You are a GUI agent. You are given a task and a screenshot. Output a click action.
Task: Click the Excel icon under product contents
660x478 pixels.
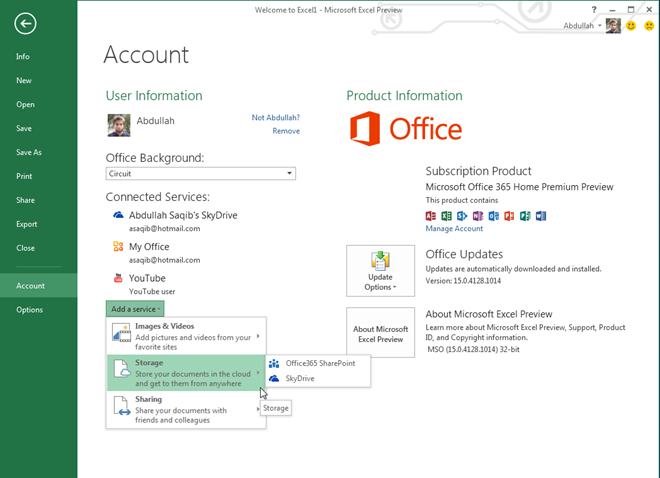[x=446, y=216]
